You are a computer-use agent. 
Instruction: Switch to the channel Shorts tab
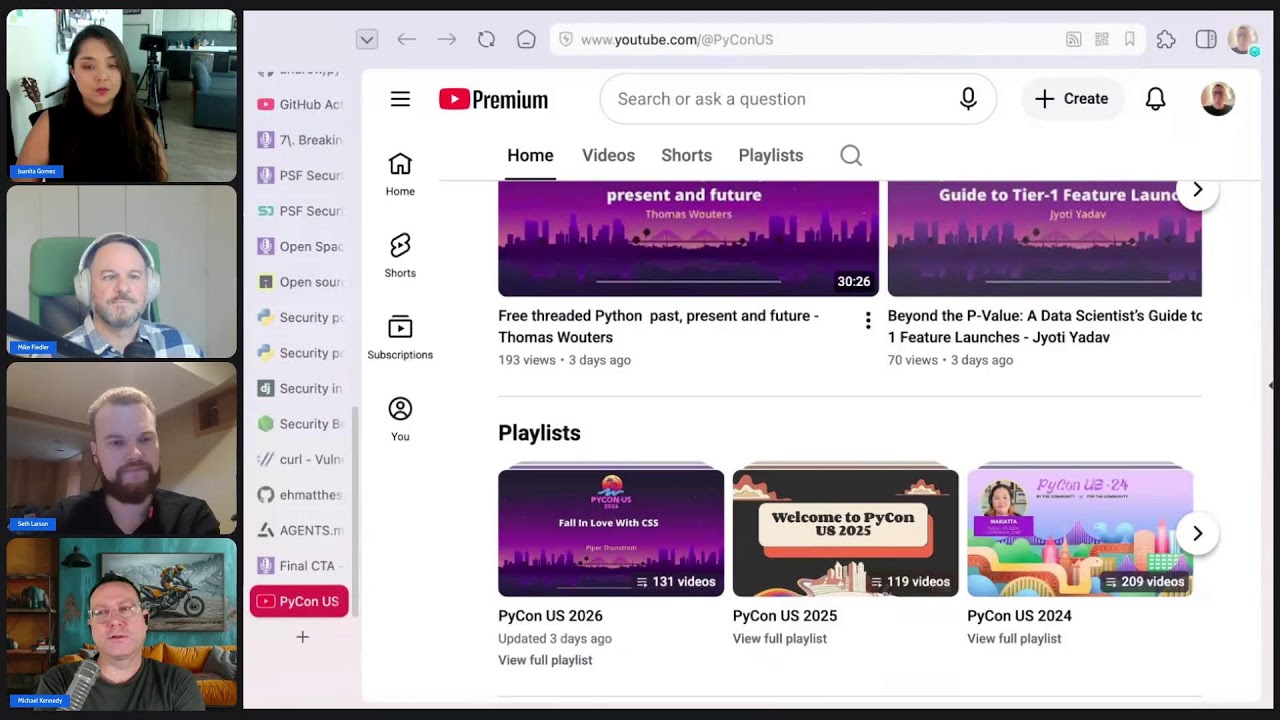pos(686,155)
